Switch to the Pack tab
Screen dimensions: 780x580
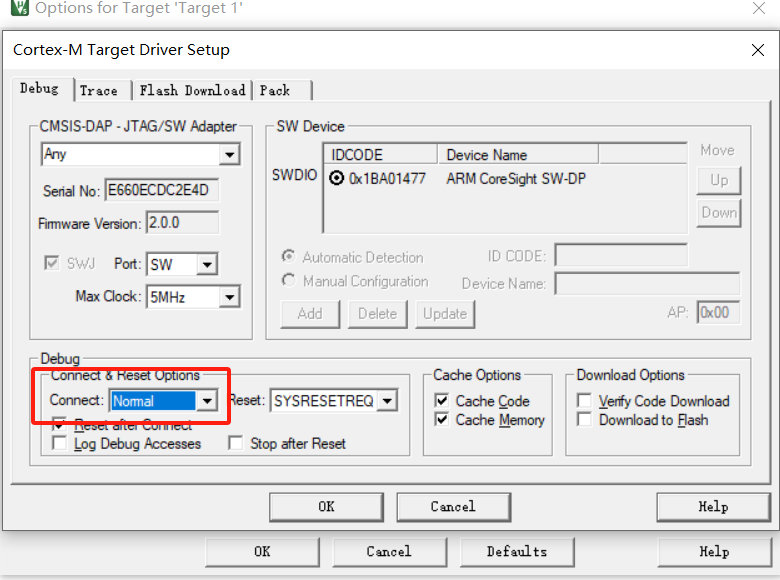pos(275,90)
